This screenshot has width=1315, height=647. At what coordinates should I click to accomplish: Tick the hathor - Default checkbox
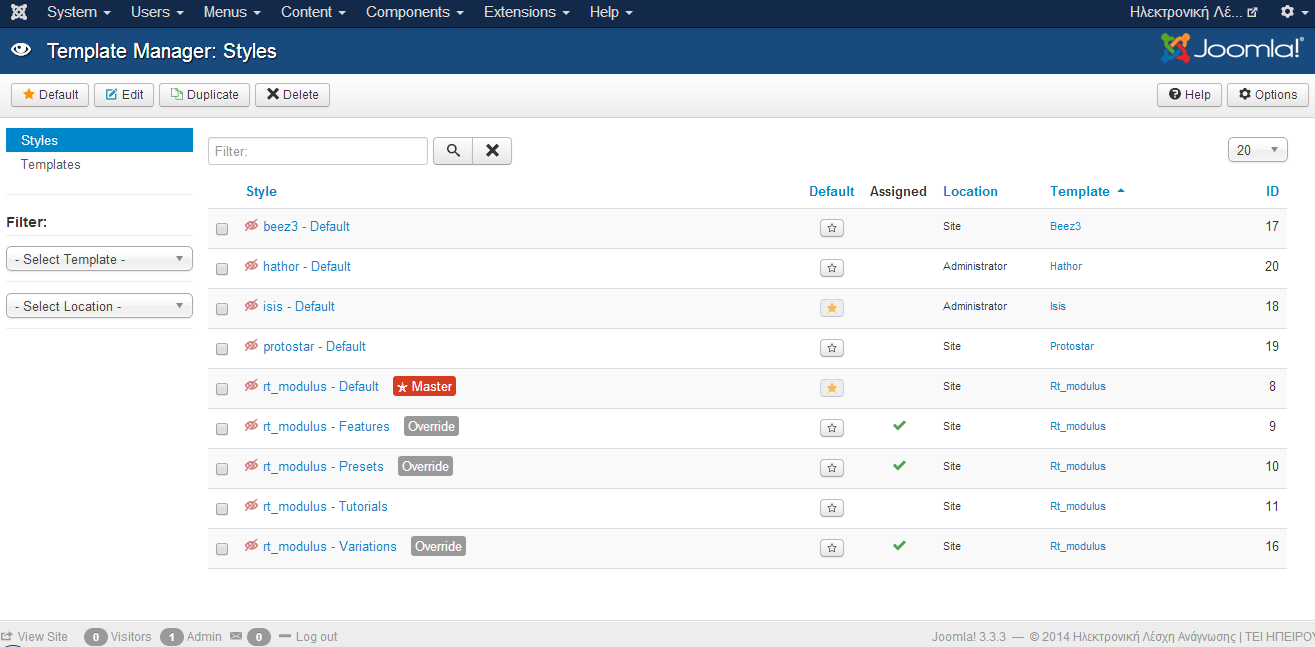[222, 269]
